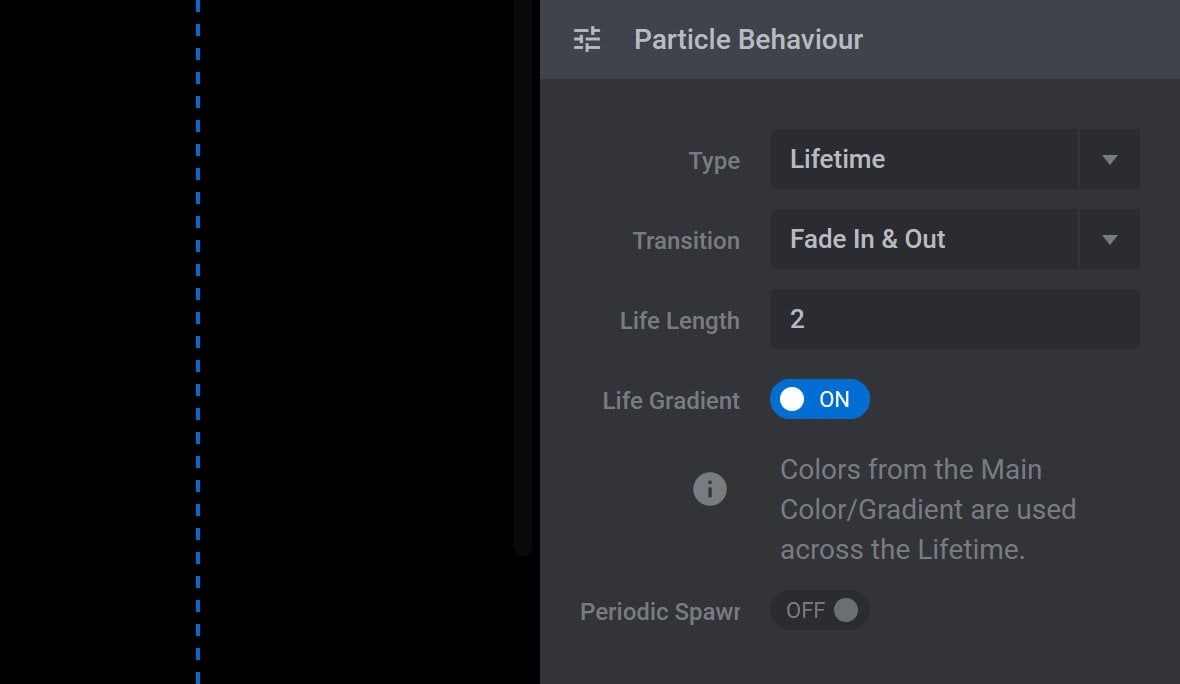
Task: Click the dark vertical scrollbar beside the panel
Action: pyautogui.click(x=523, y=277)
